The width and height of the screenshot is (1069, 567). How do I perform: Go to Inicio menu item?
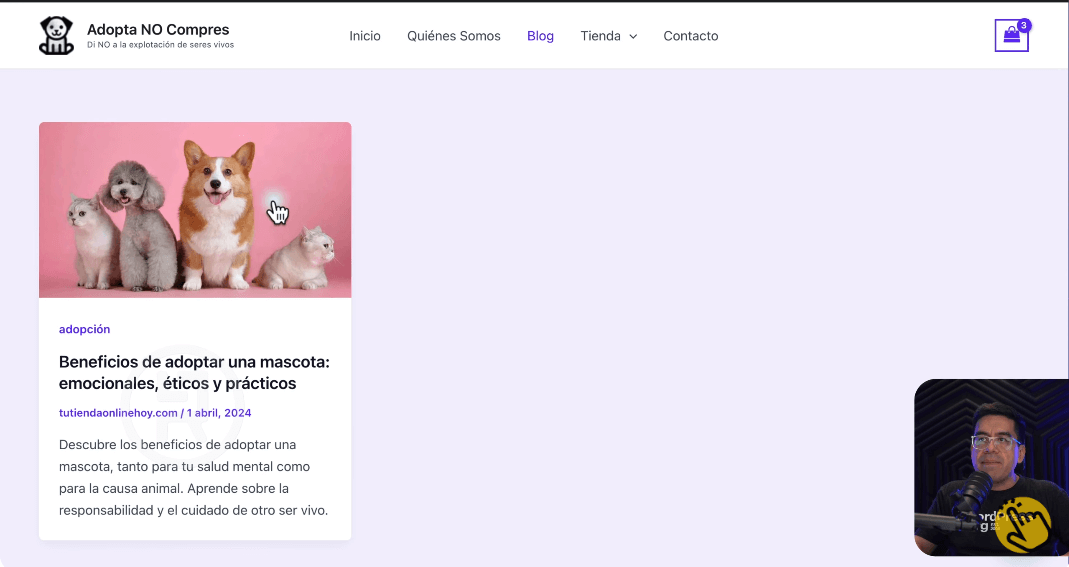coord(365,36)
